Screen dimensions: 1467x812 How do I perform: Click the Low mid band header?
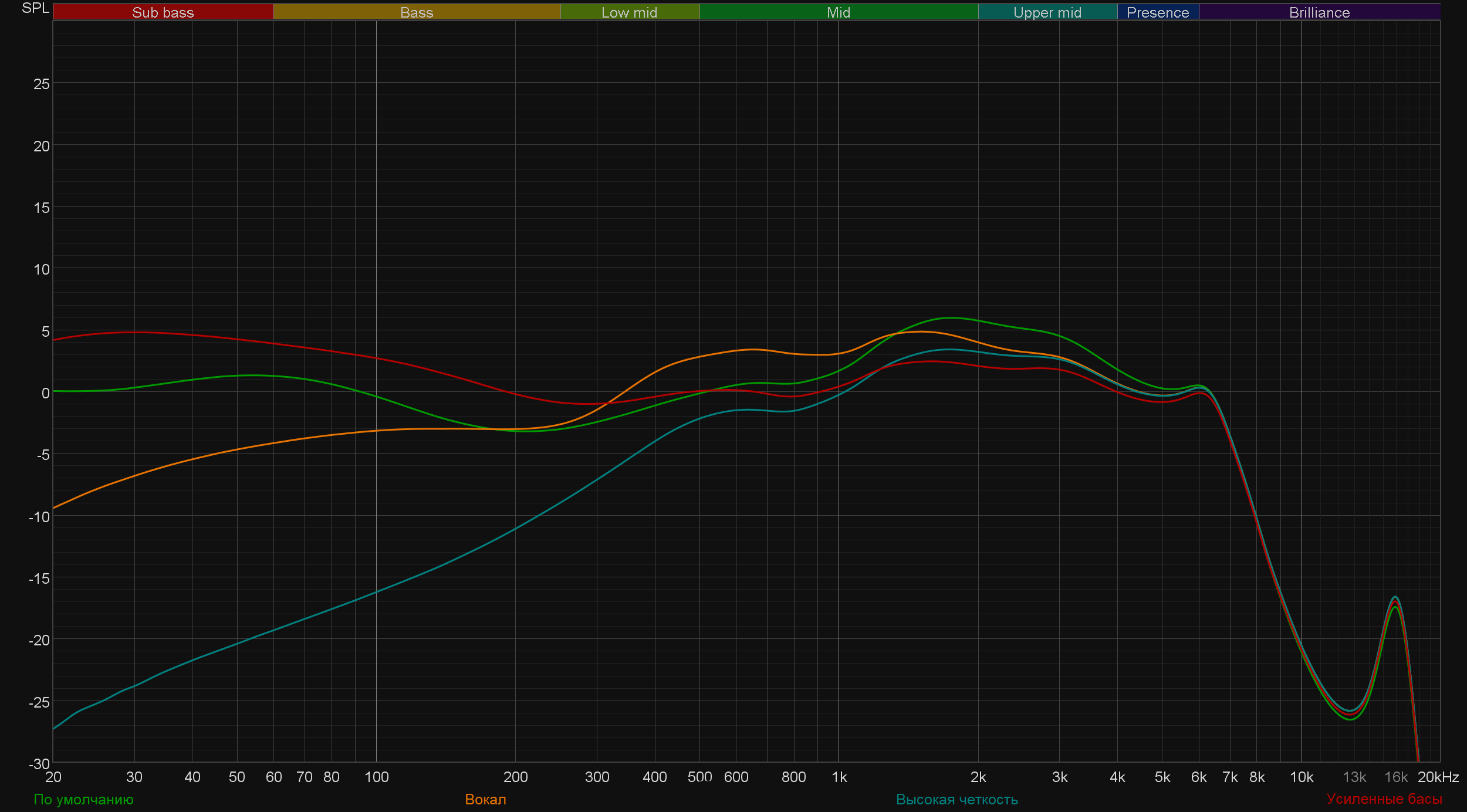630,12
